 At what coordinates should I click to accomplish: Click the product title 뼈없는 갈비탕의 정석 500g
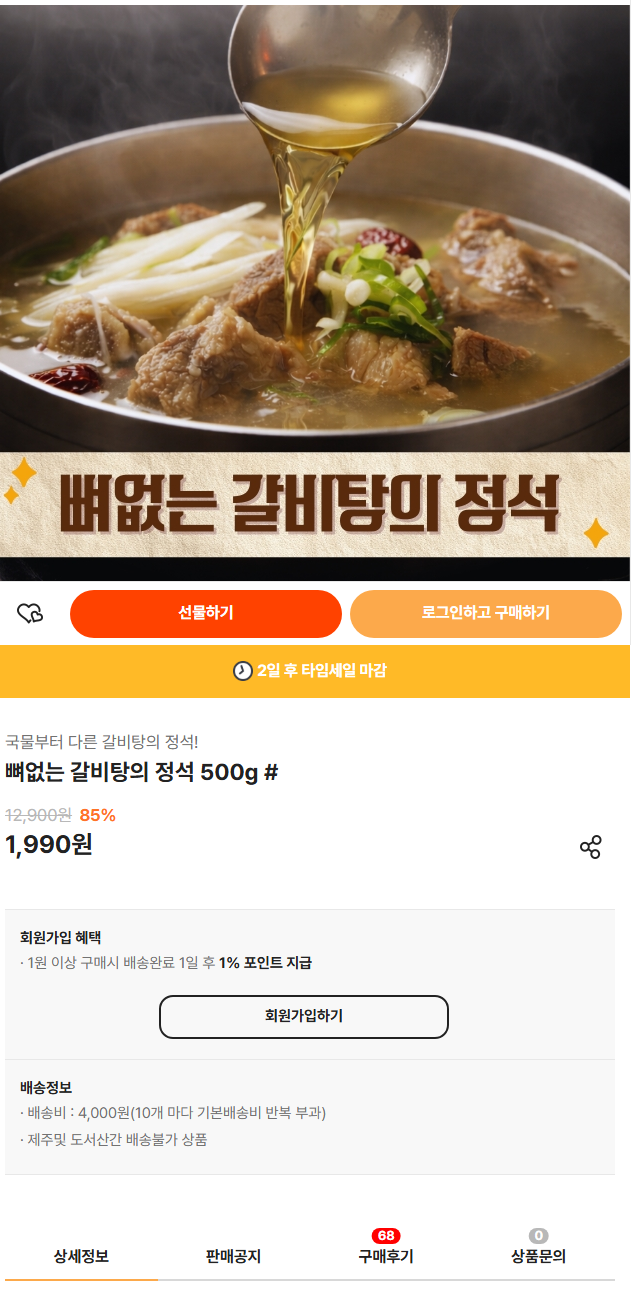coord(141,773)
